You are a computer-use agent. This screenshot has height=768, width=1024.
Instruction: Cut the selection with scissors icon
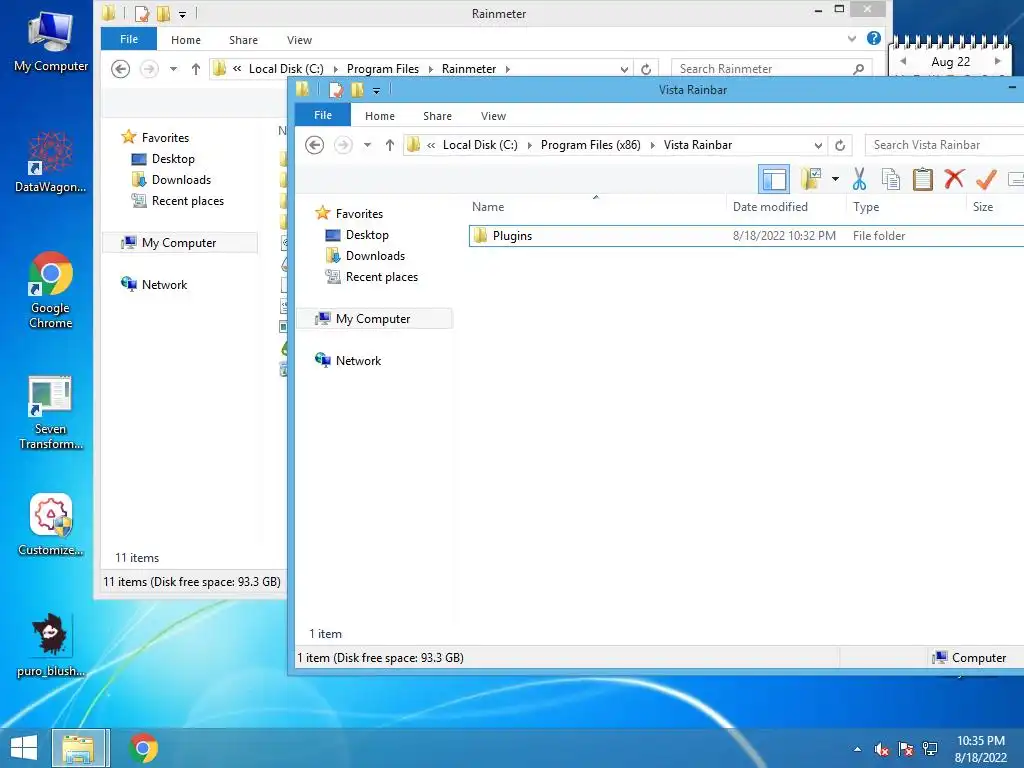click(859, 178)
